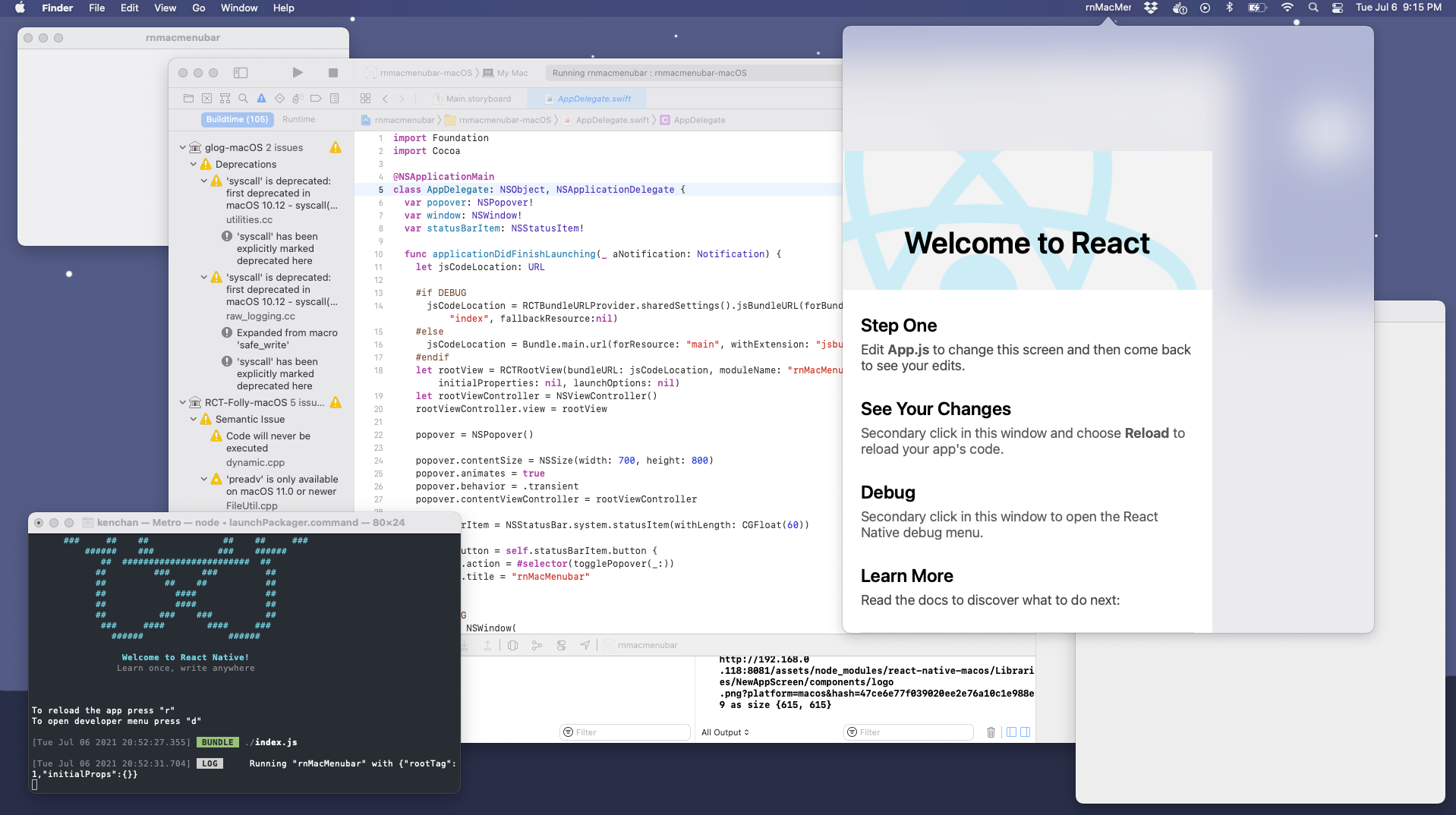Open the Symbol navigator icon
Viewport: 1456px width, 815px height.
point(225,99)
